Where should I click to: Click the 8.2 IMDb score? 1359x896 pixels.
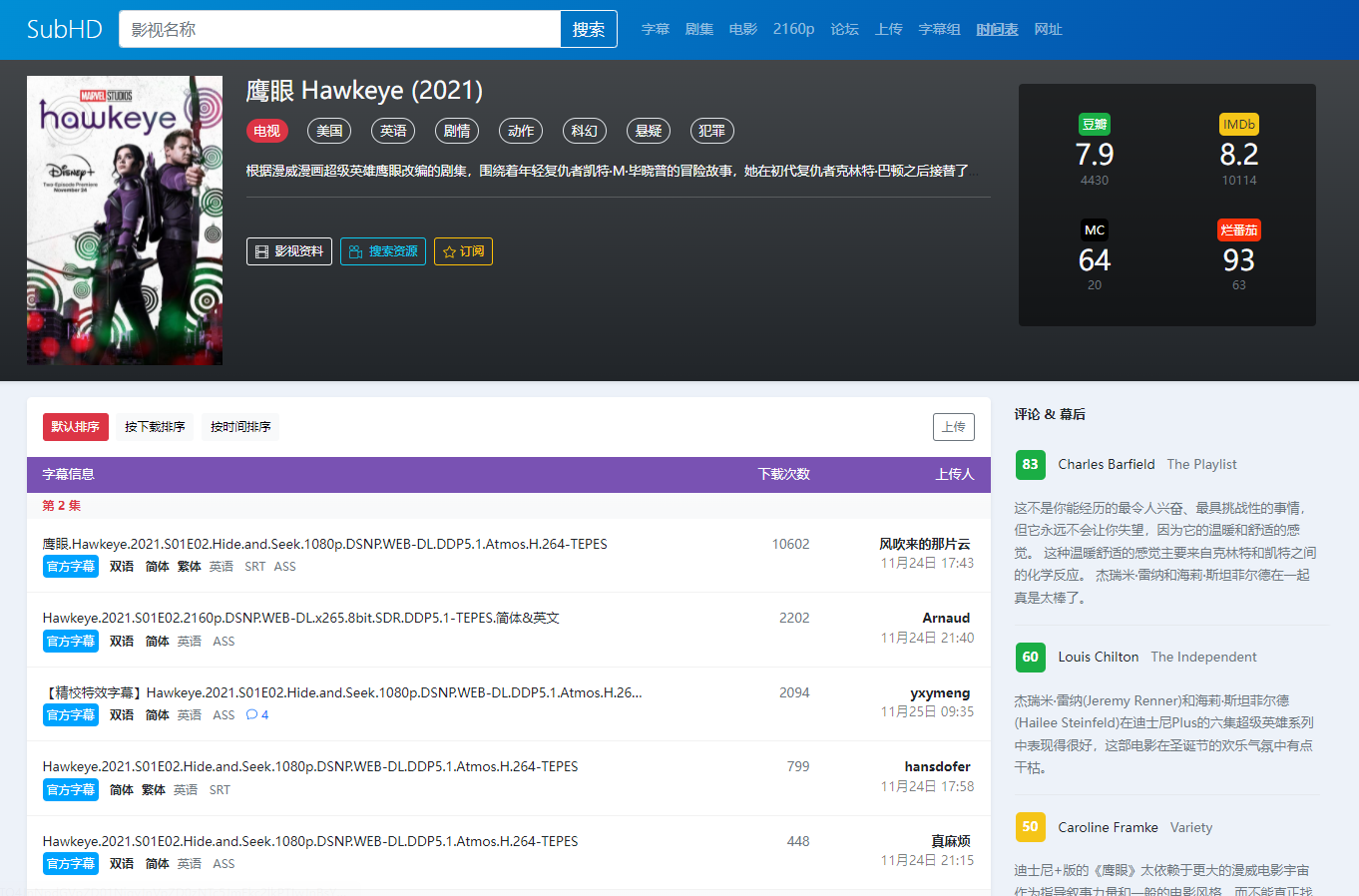(1239, 155)
